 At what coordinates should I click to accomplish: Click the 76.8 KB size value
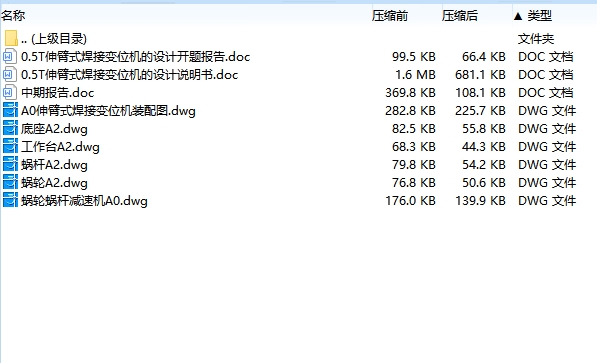[414, 182]
